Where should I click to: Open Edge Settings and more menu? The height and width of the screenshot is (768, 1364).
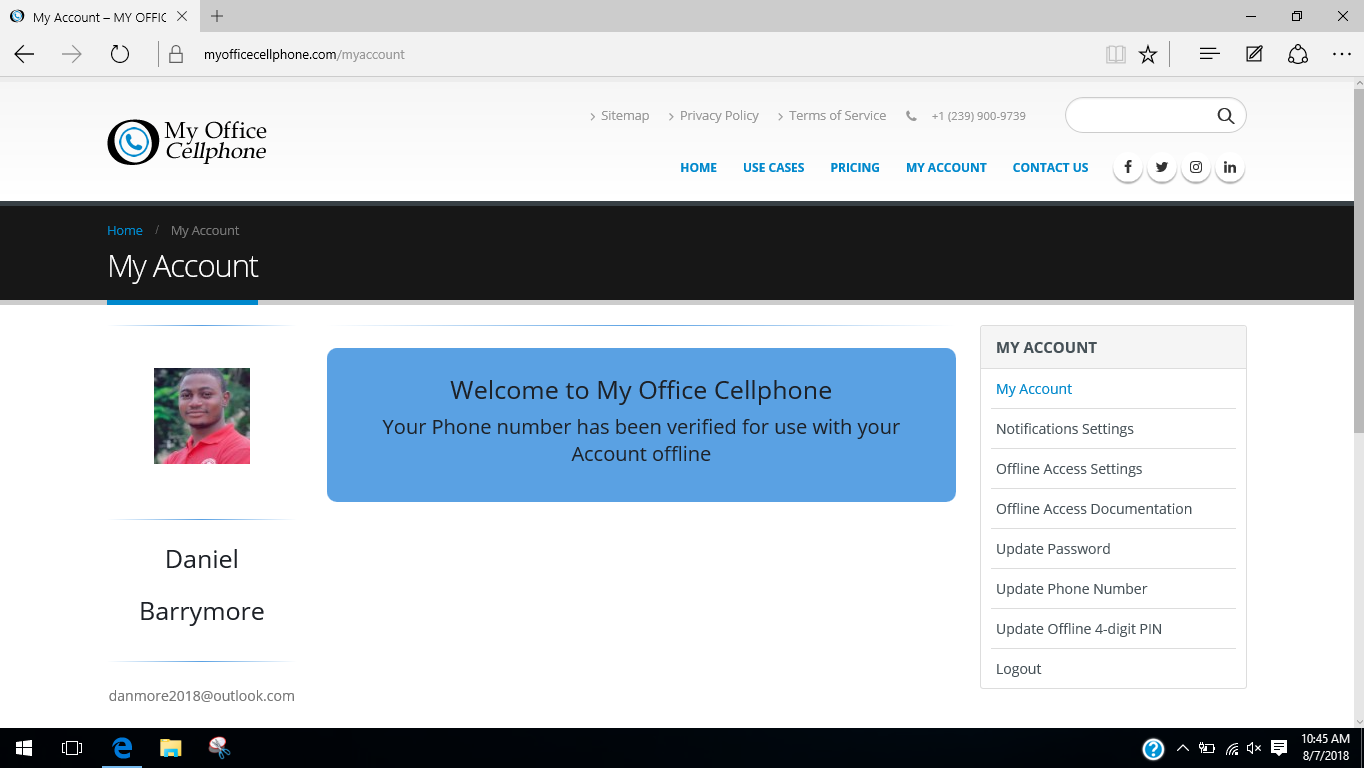(1342, 54)
